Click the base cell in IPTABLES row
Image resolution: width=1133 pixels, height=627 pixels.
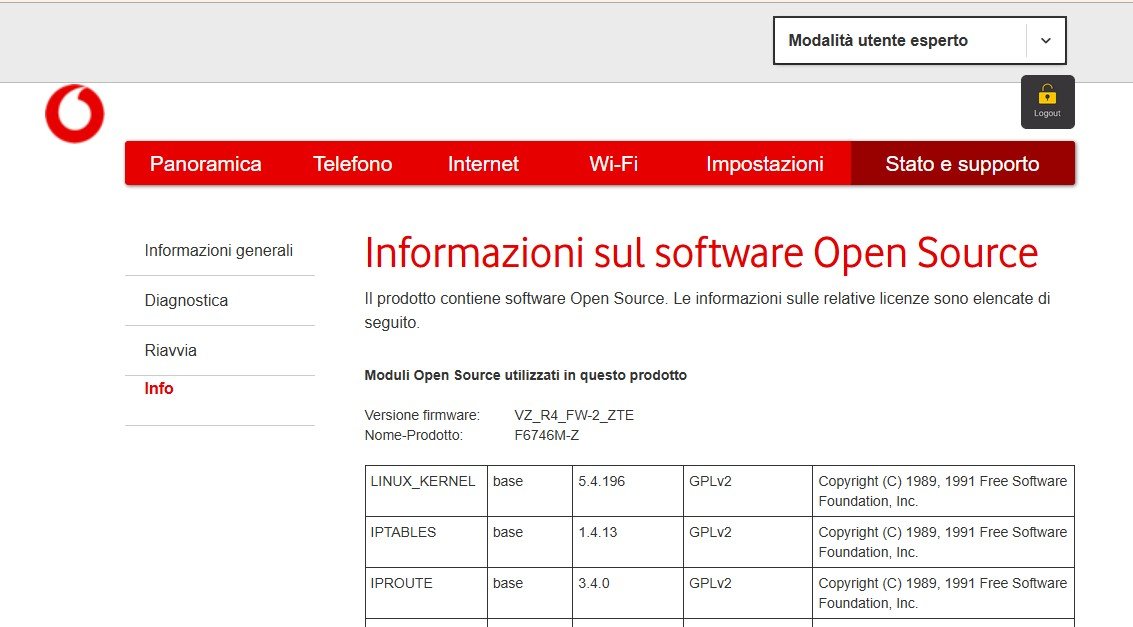(530, 542)
